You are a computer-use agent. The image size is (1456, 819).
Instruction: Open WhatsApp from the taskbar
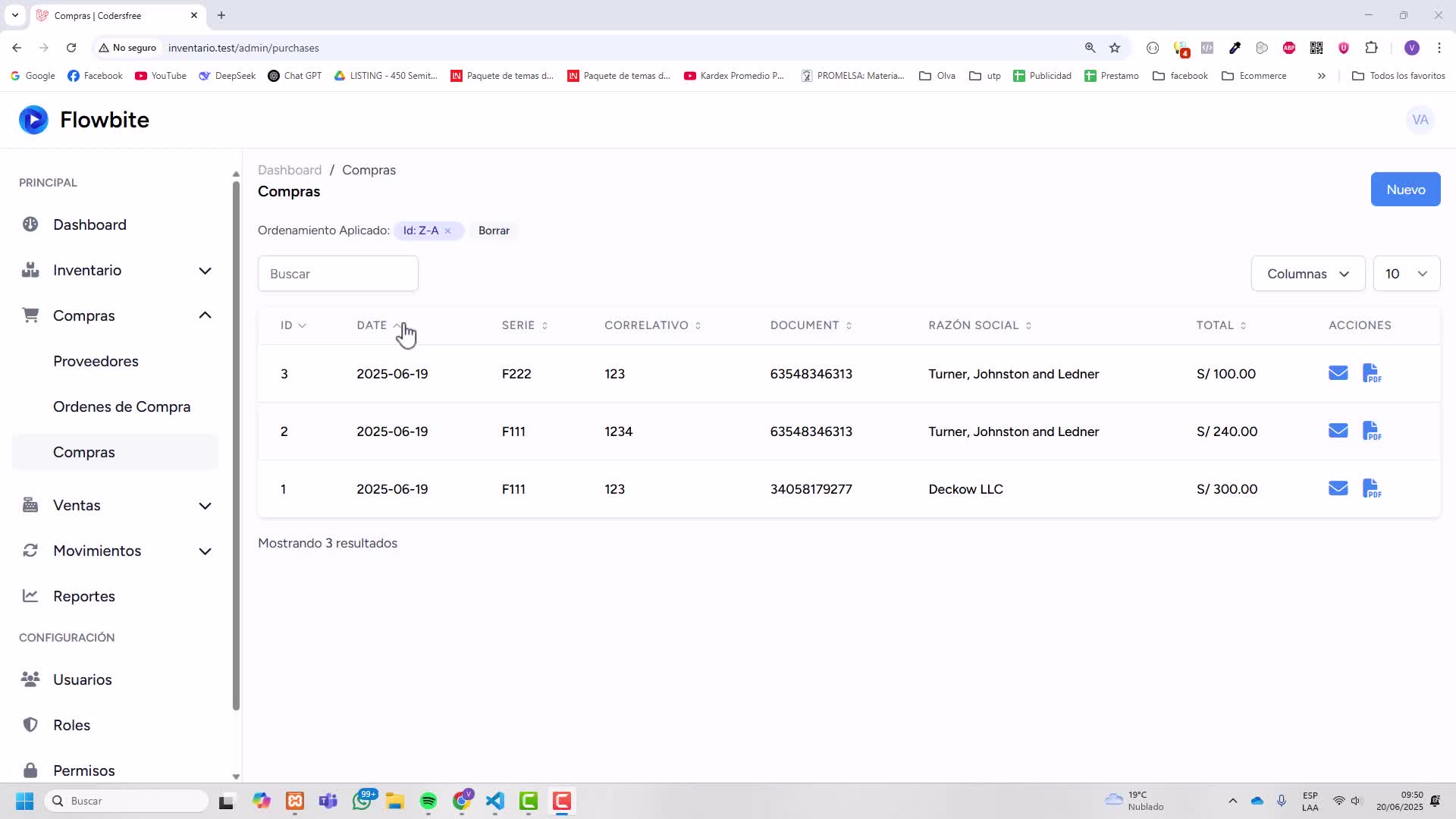click(362, 801)
